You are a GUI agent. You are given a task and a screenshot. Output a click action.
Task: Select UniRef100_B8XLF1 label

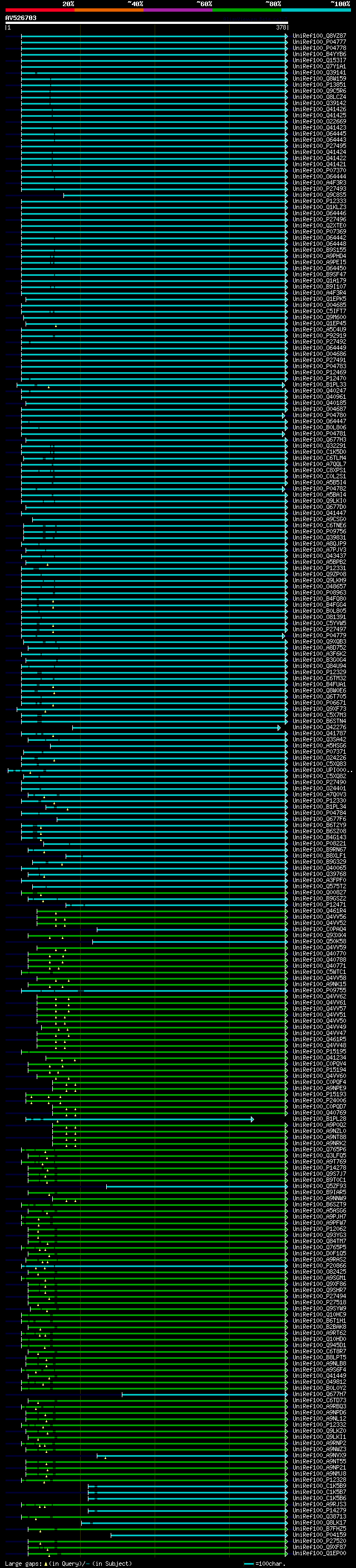point(319,856)
